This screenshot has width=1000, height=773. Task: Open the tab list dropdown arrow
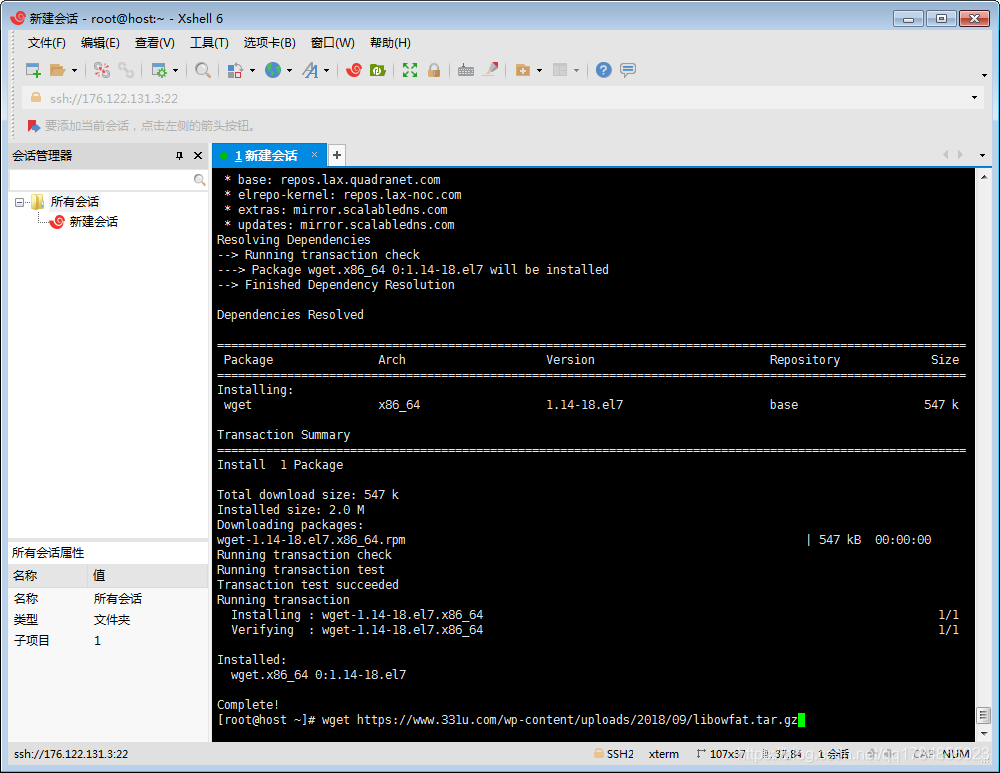[x=982, y=155]
